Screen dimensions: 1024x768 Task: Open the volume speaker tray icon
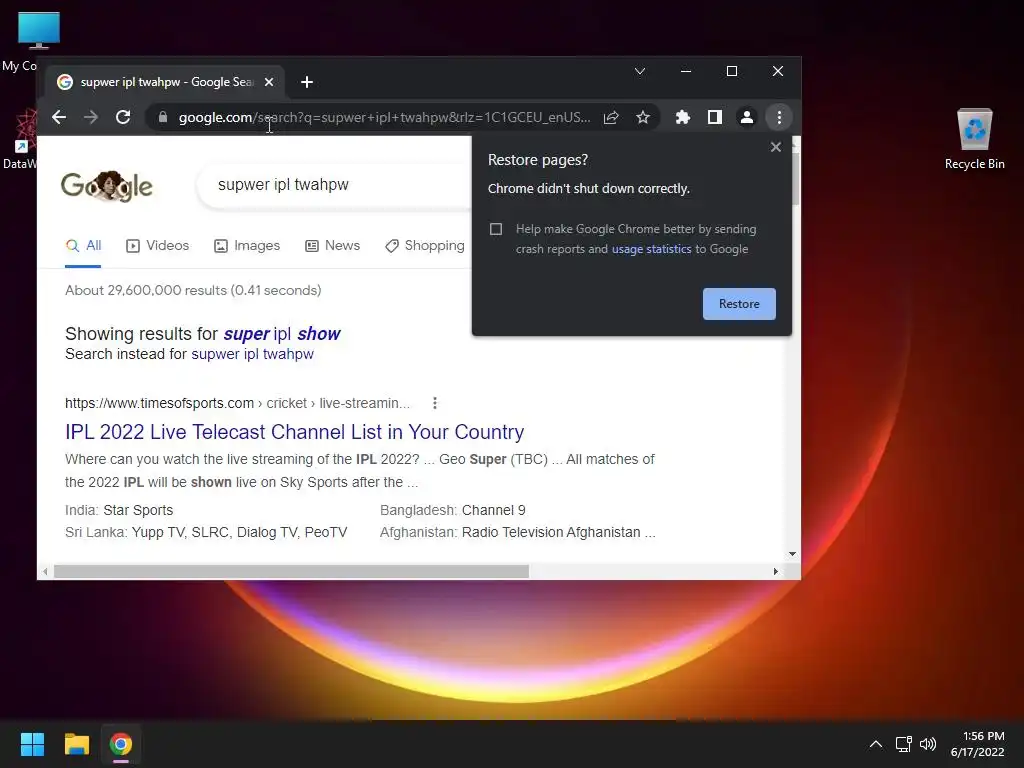(x=928, y=744)
